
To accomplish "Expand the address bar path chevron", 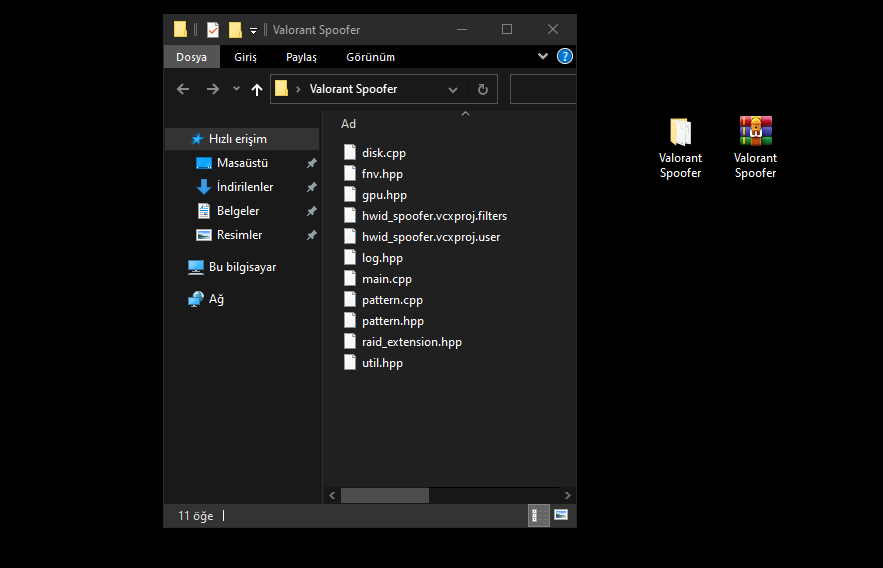I will (298, 89).
